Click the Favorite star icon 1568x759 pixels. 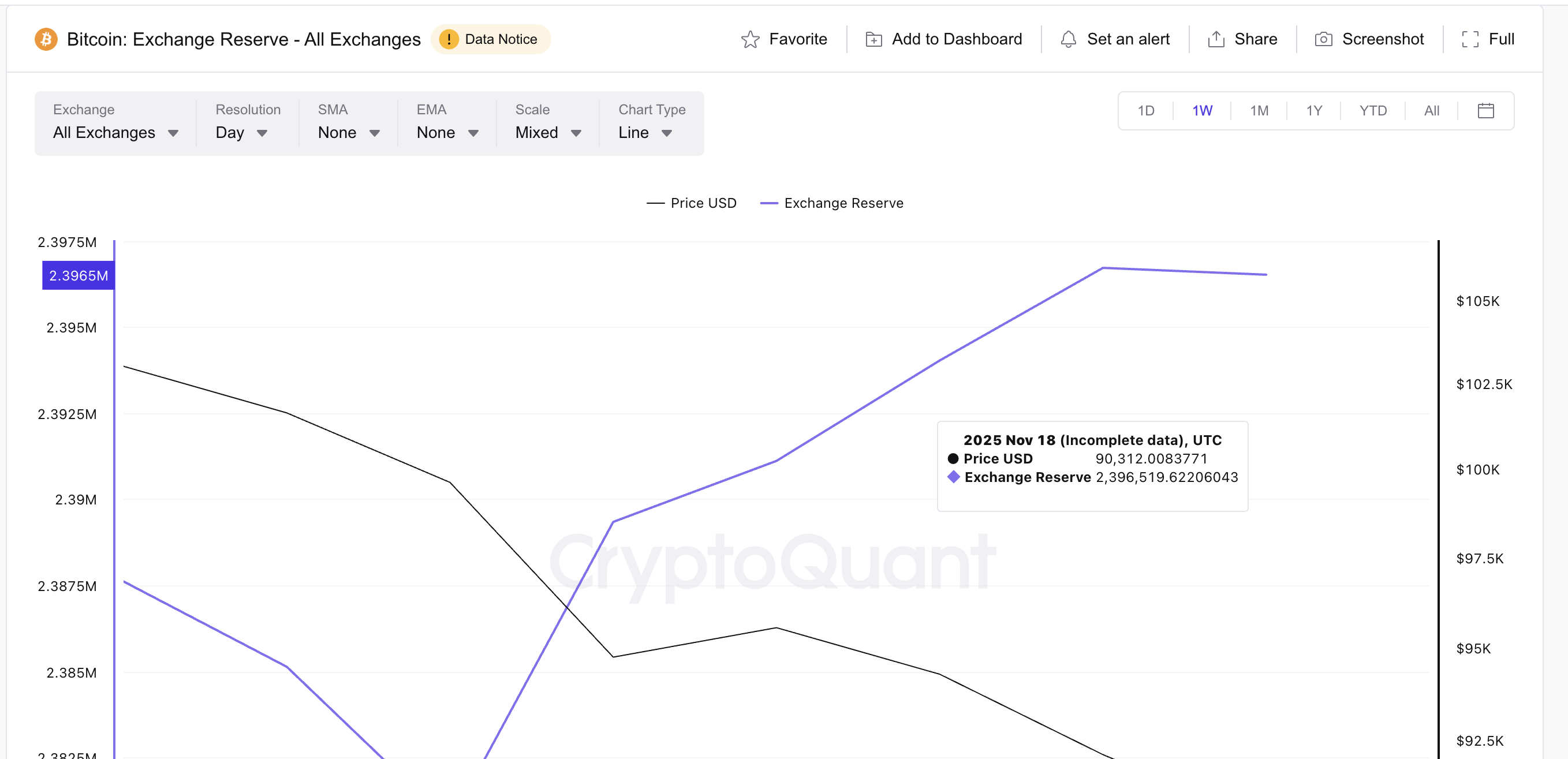point(750,40)
